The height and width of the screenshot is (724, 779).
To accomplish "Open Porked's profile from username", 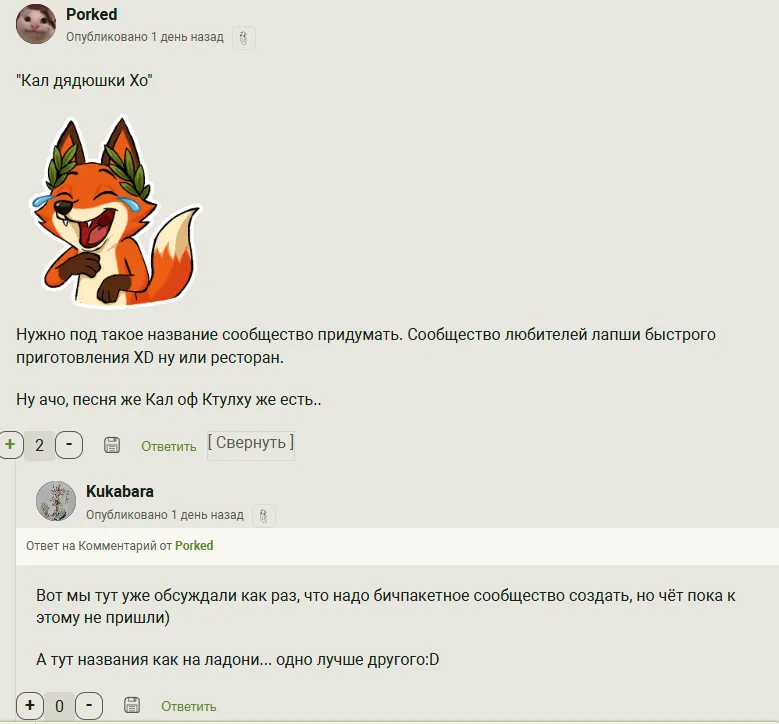I will pos(92,14).
